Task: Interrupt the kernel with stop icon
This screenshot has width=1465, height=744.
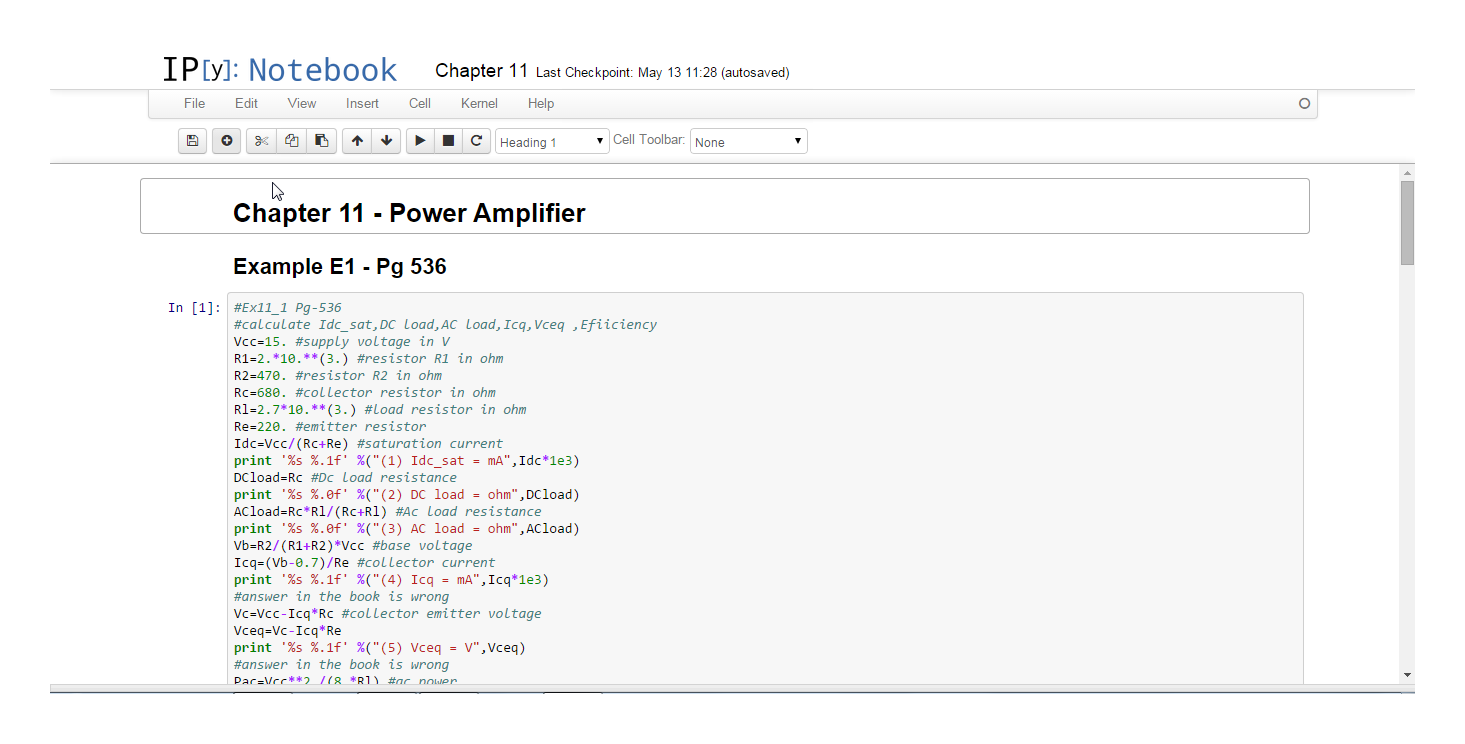Action: [448, 141]
